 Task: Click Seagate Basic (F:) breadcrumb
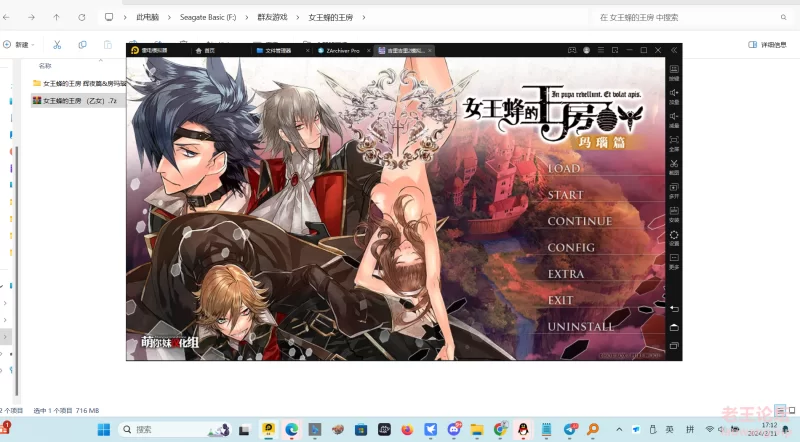pyautogui.click(x=208, y=17)
